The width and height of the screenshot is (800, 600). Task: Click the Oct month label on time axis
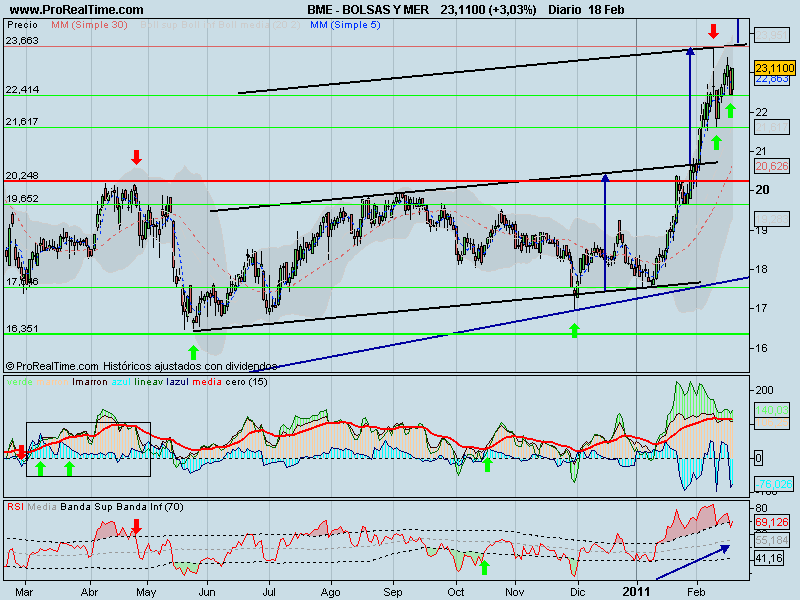pyautogui.click(x=456, y=592)
